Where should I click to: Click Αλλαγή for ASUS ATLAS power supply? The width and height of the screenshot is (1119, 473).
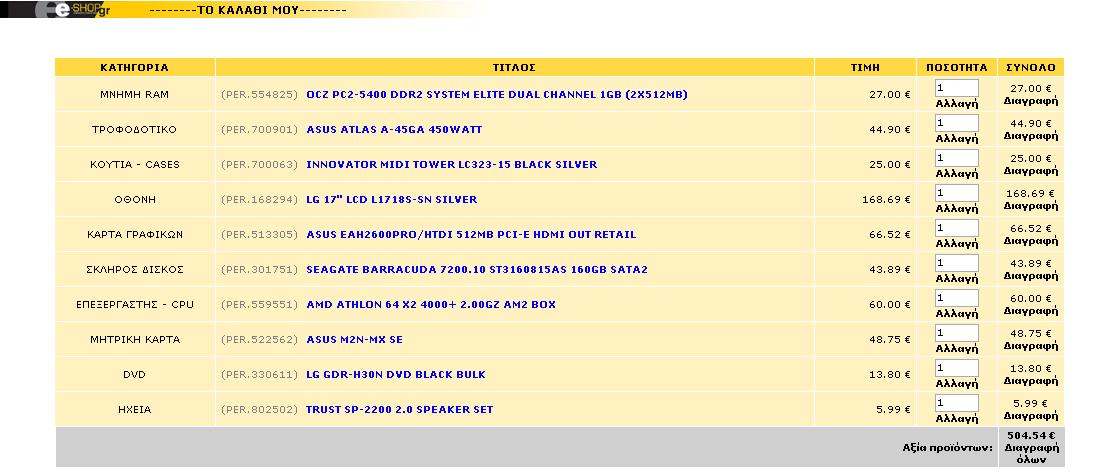[x=956, y=138]
